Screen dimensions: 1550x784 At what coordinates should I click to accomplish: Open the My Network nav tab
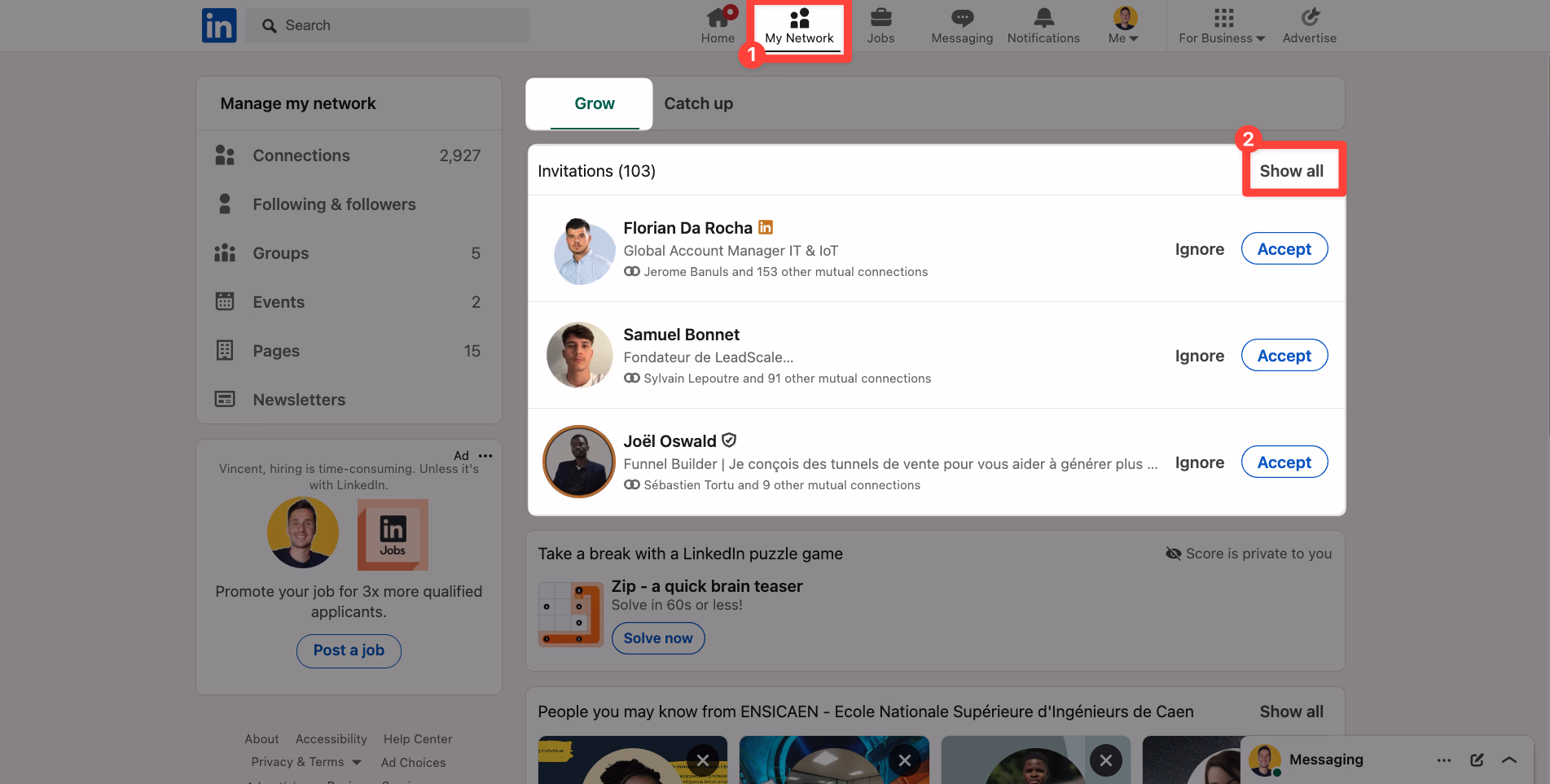click(x=799, y=27)
